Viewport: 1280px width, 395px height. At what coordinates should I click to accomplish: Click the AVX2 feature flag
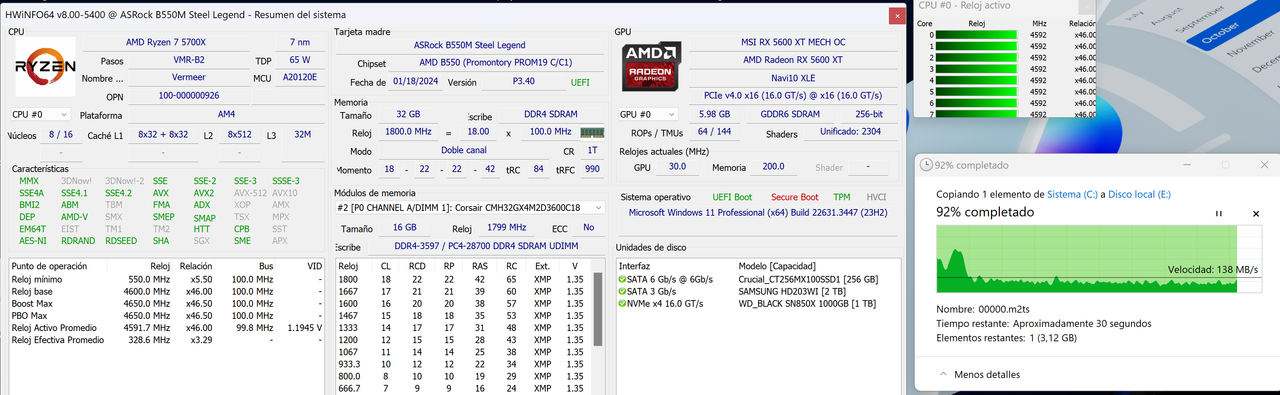pos(204,193)
